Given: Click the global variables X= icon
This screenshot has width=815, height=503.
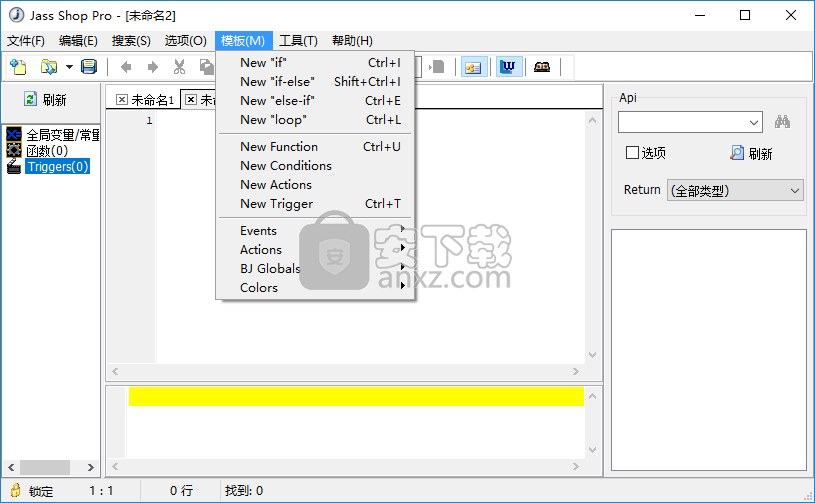Looking at the screenshot, I should pos(14,134).
